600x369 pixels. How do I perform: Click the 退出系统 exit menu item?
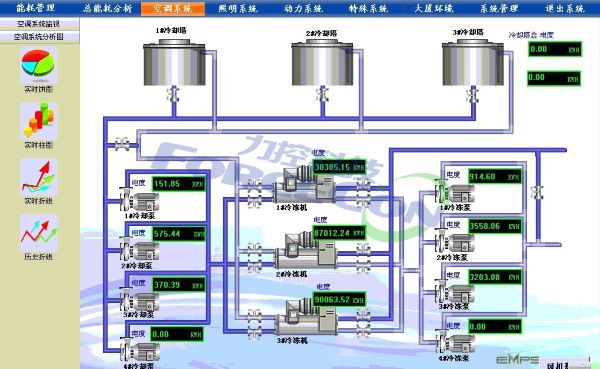(566, 8)
